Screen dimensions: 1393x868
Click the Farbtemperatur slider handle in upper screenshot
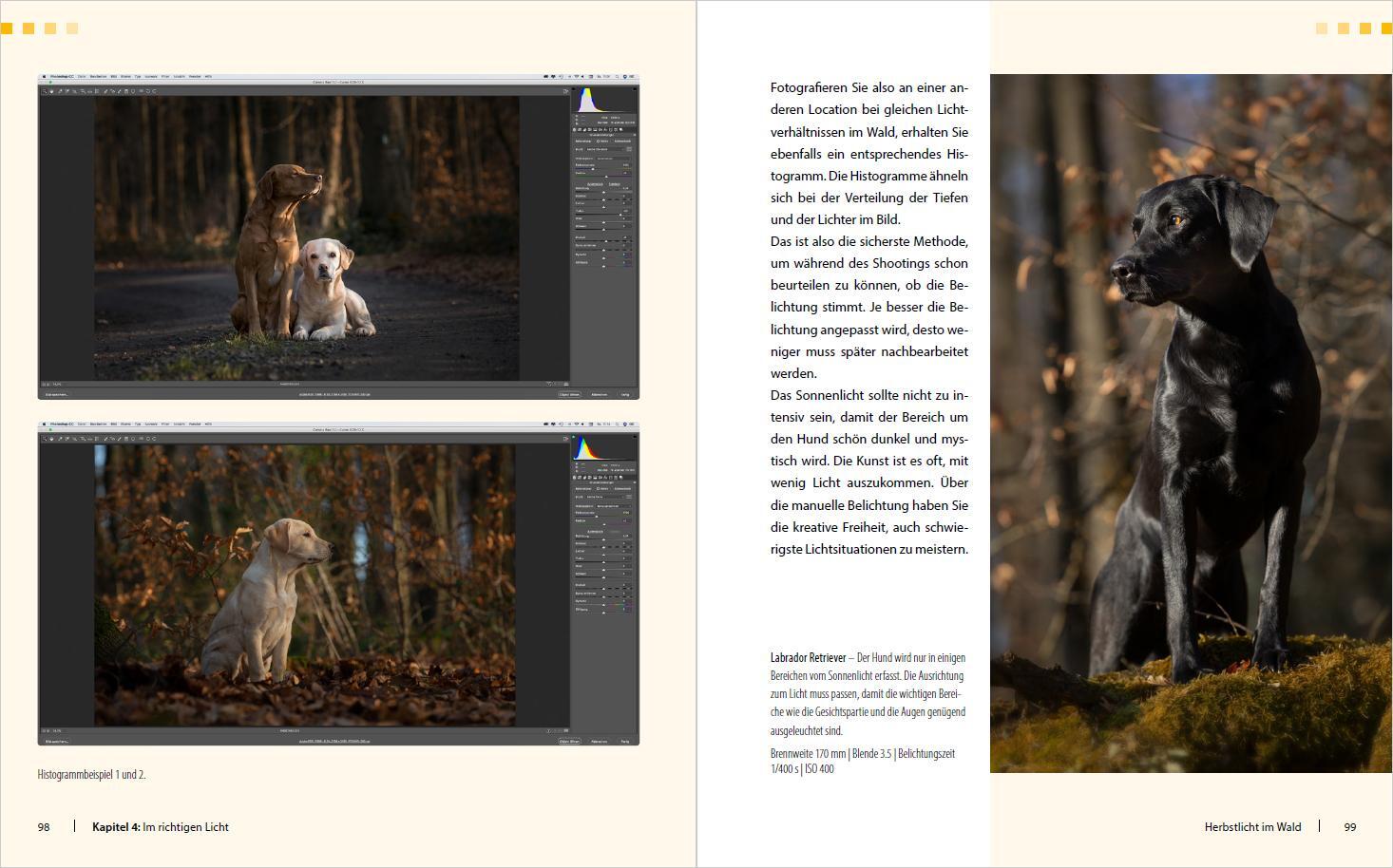point(593,169)
